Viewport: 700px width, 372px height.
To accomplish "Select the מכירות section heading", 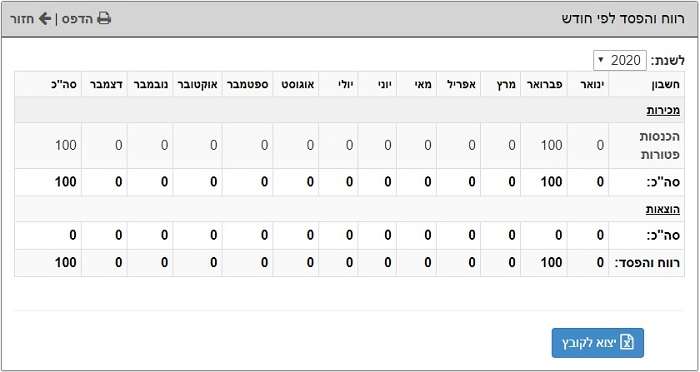I will 663,111.
